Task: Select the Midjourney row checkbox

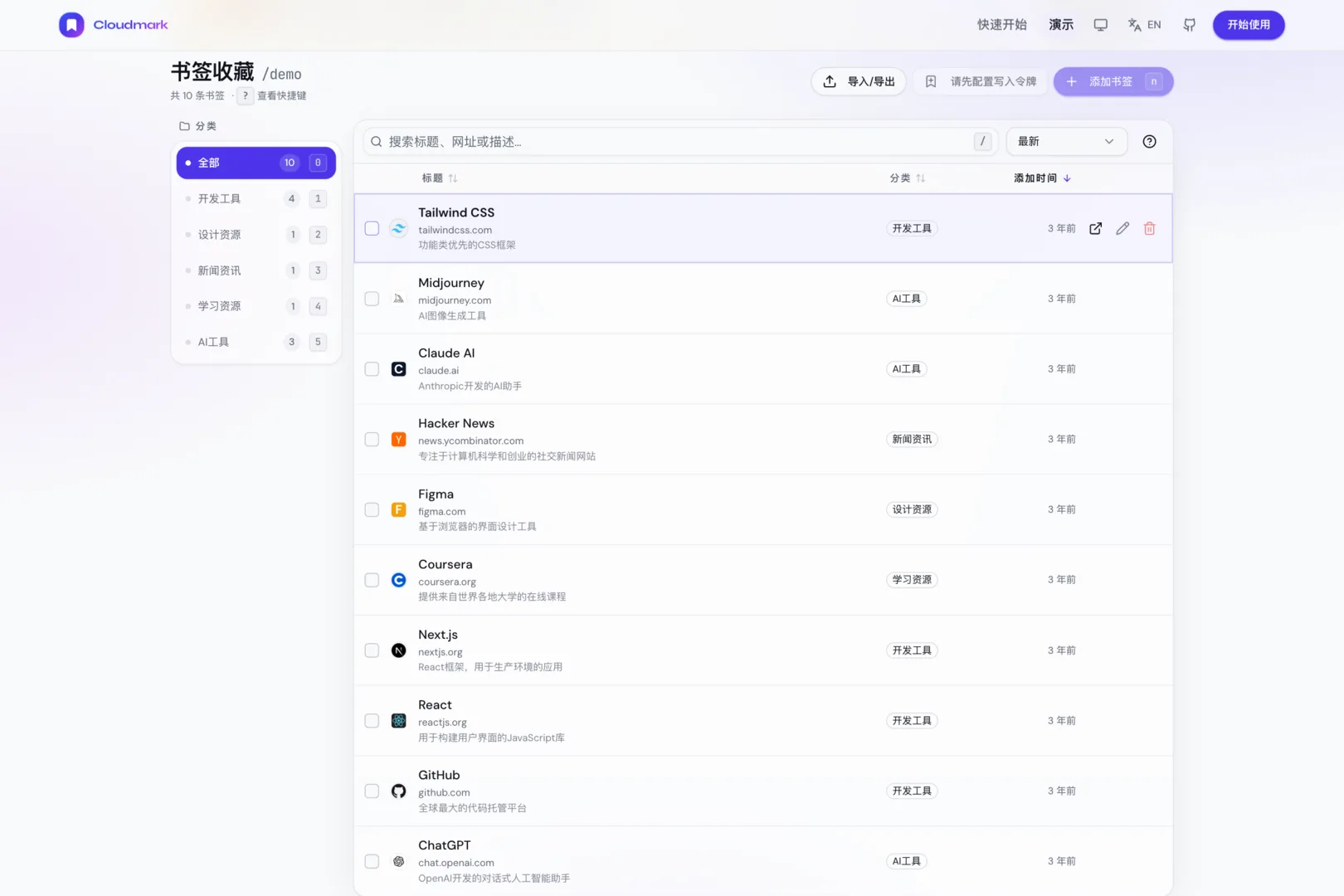Action: (372, 299)
